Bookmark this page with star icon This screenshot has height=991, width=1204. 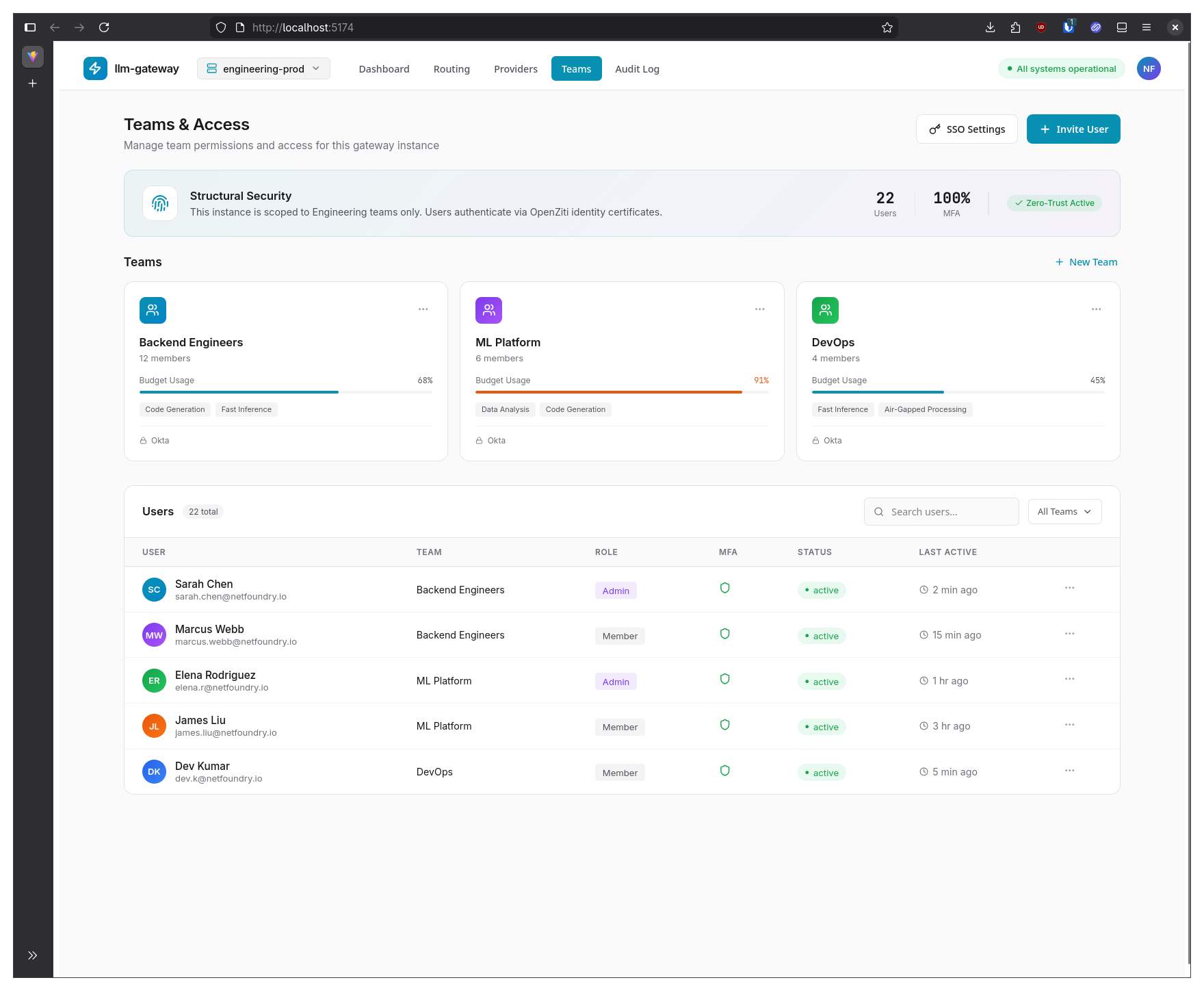pos(887,27)
